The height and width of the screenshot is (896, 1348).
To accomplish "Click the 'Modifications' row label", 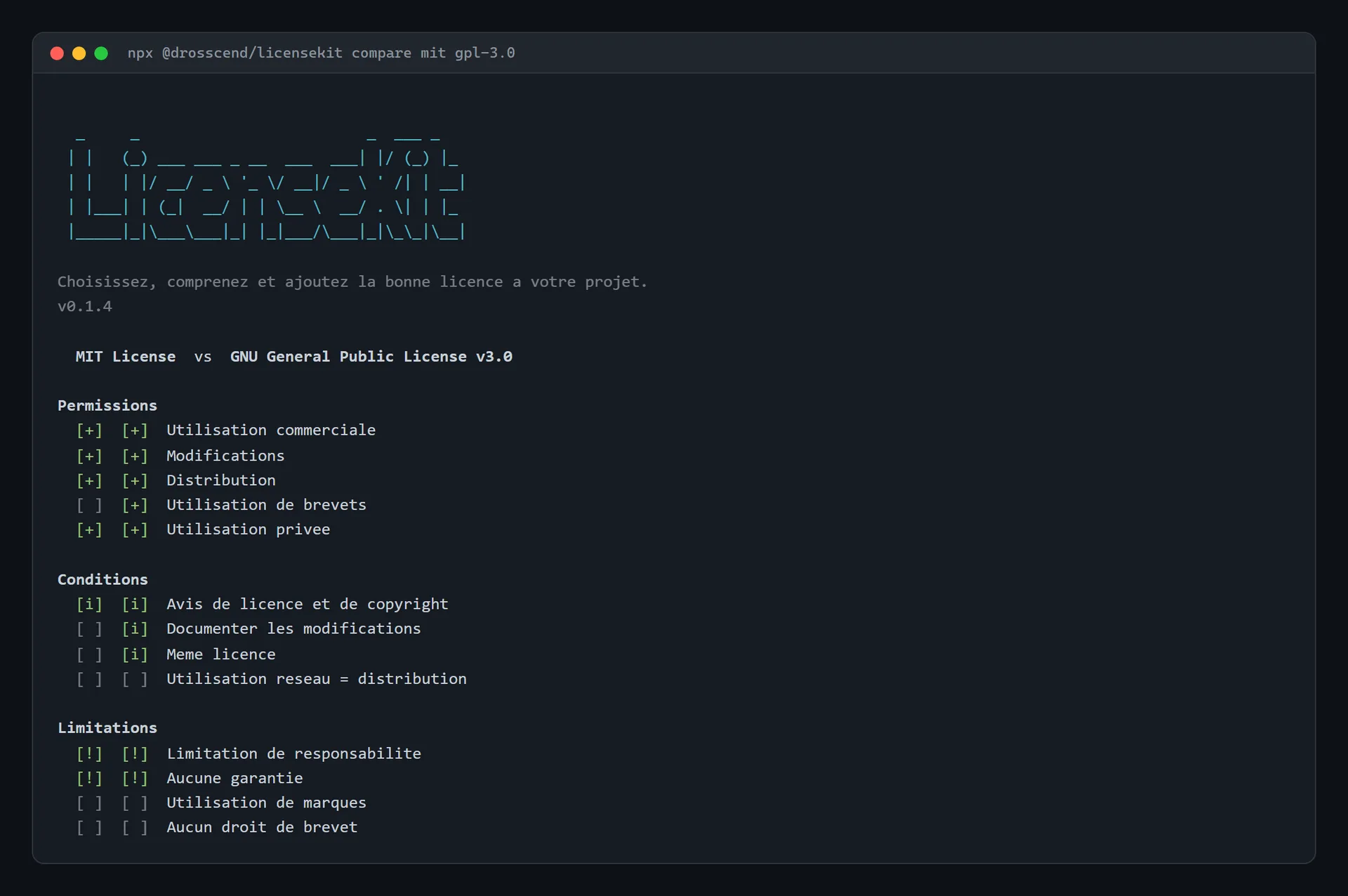I will tap(225, 456).
